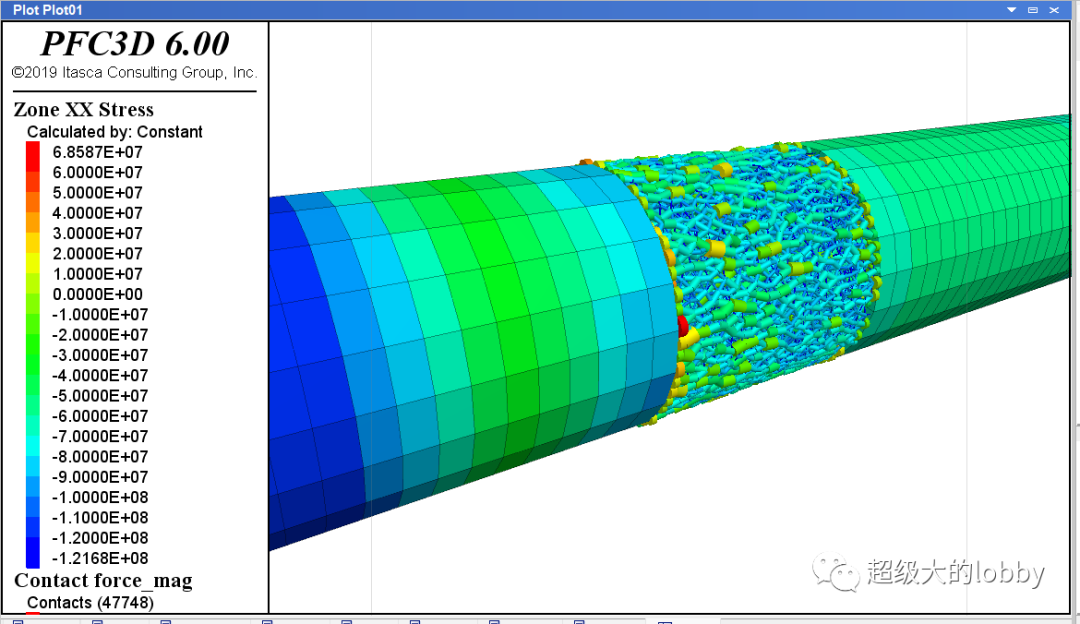The height and width of the screenshot is (624, 1080).
Task: Click the Itasca Consulting Group copyright line
Action: [134, 72]
